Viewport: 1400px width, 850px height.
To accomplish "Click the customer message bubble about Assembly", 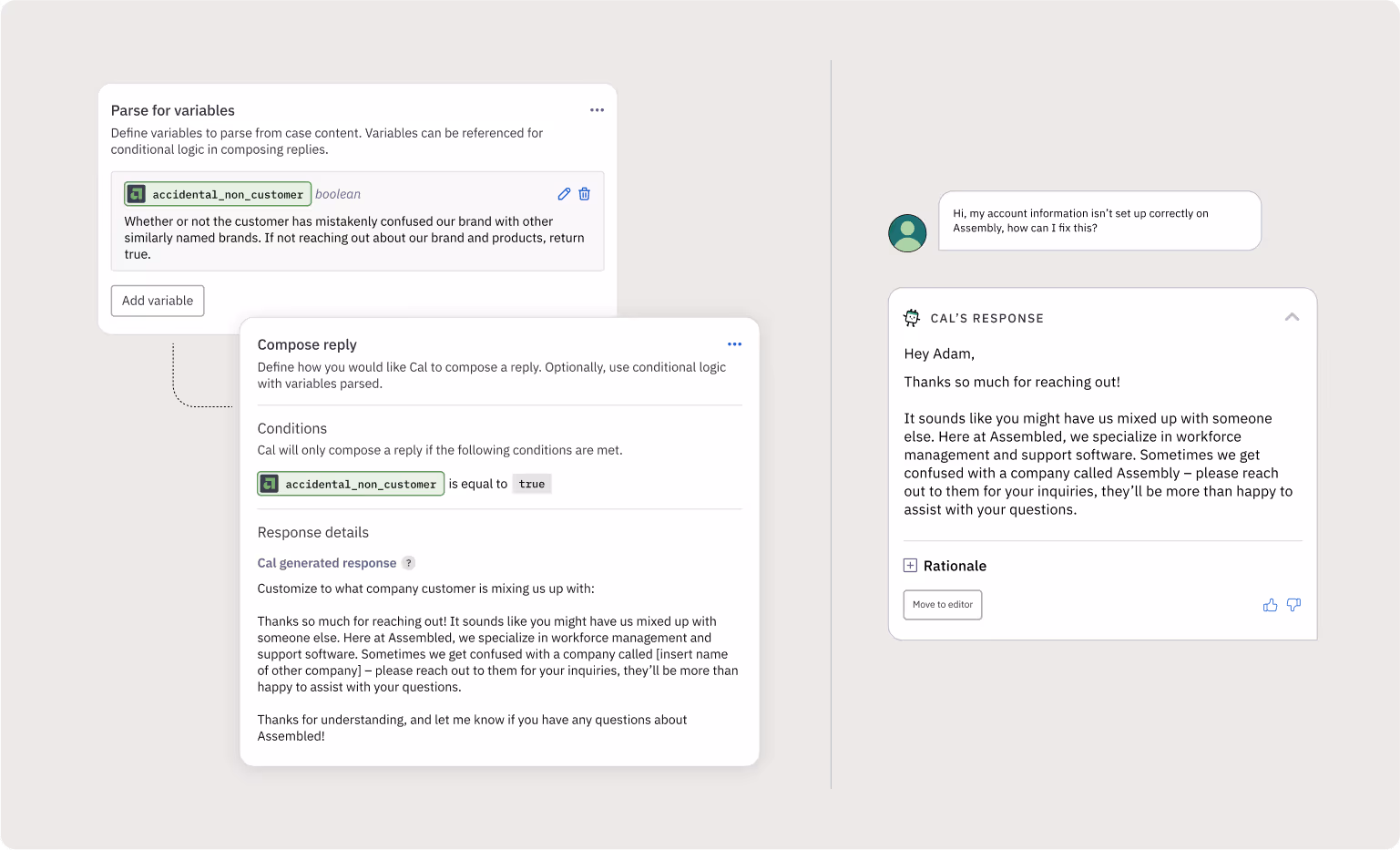I will [1099, 220].
